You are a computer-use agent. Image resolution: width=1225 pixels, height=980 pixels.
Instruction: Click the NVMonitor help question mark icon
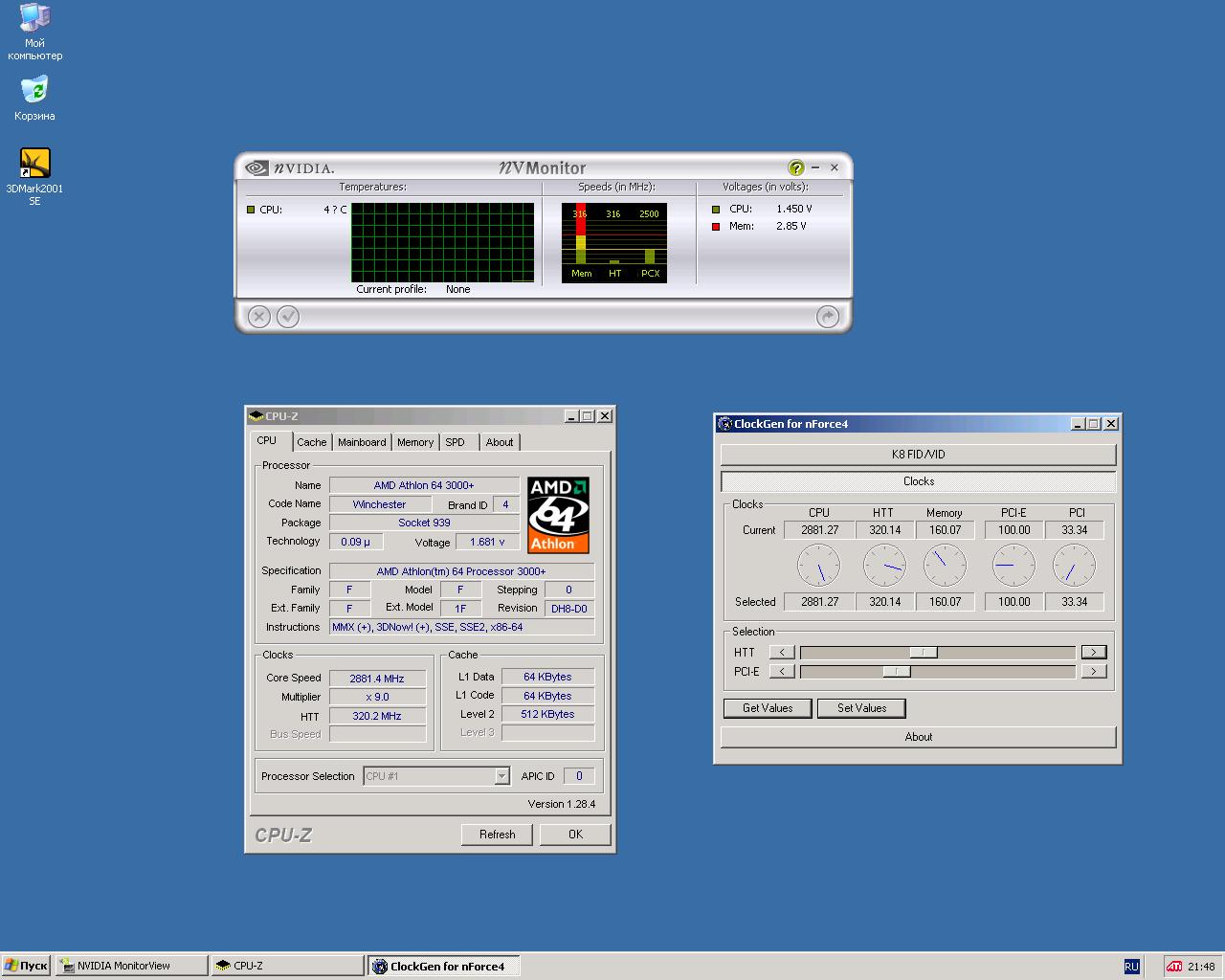coord(796,167)
